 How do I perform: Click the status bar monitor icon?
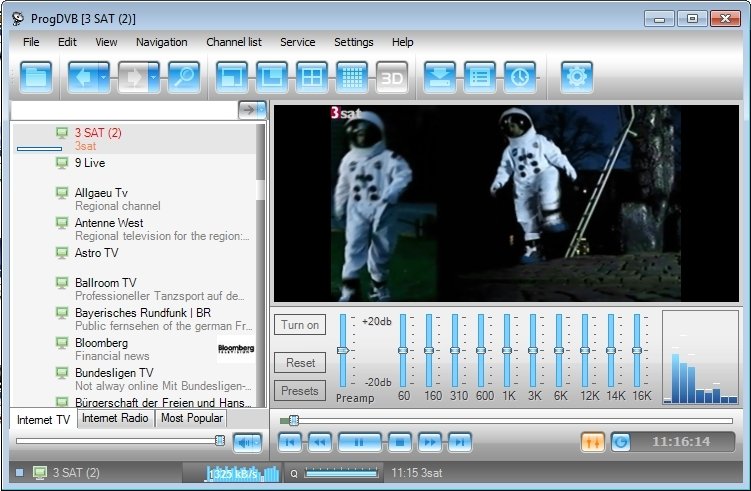[40, 473]
